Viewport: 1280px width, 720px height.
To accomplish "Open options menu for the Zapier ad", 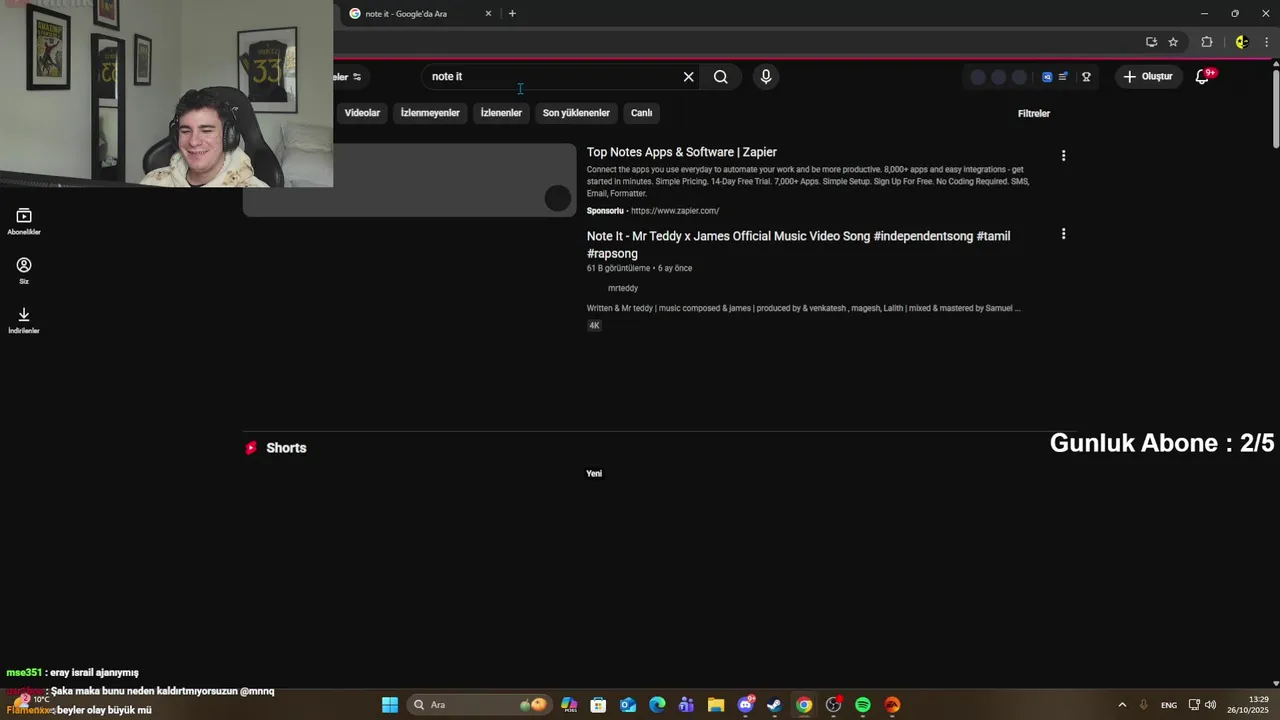I will point(1063,156).
